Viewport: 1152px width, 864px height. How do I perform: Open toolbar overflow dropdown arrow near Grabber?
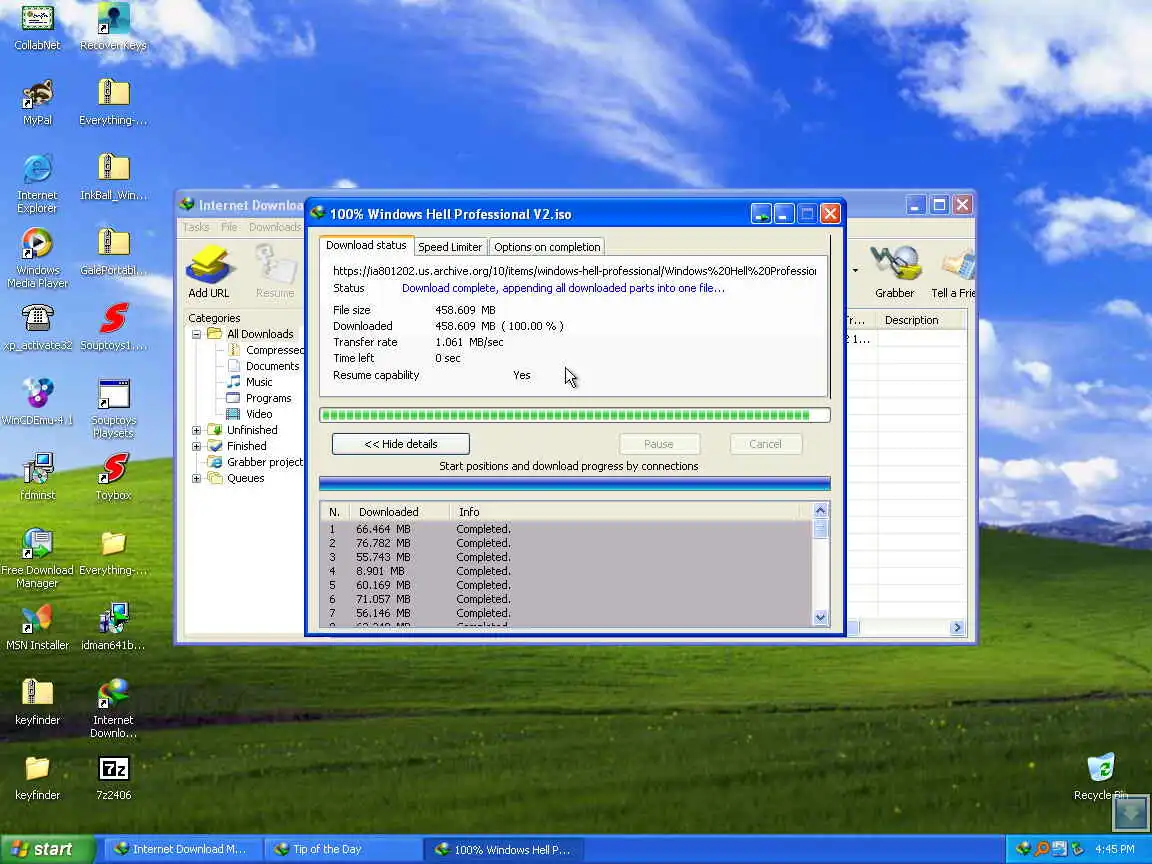pyautogui.click(x=855, y=271)
